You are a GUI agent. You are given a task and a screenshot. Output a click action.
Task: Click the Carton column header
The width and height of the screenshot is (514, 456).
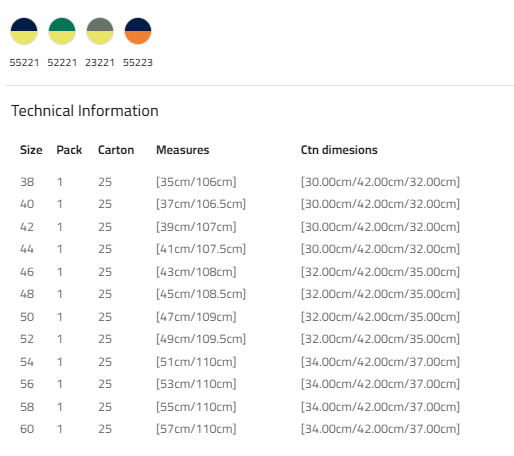(x=116, y=150)
